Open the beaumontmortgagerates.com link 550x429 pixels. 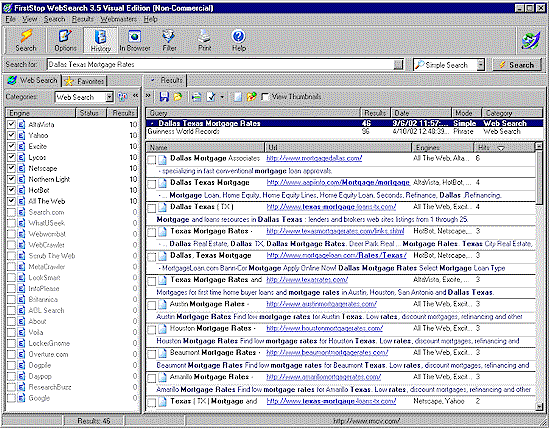pos(327,353)
